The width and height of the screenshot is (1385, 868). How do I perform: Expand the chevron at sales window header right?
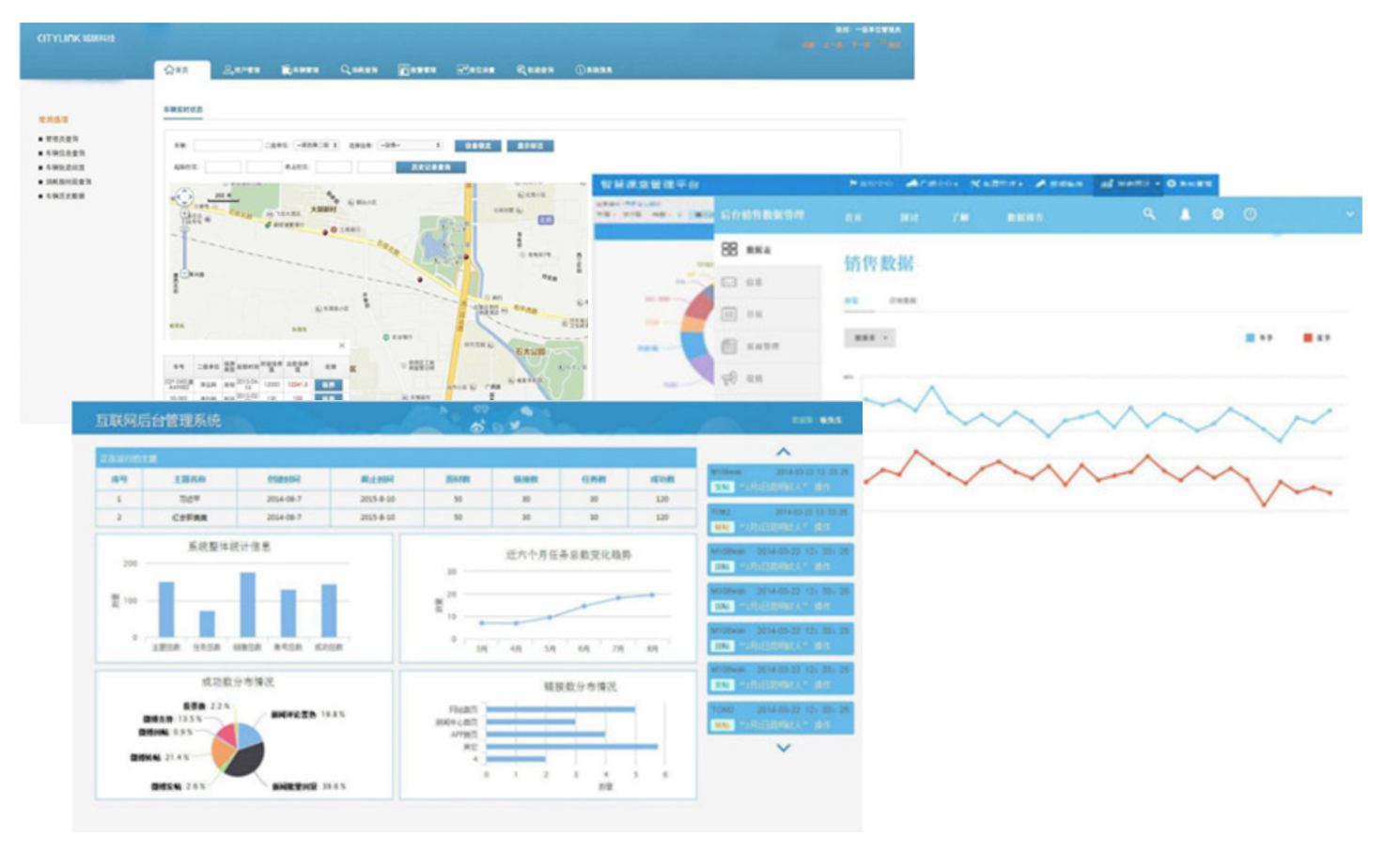pyautogui.click(x=1349, y=214)
